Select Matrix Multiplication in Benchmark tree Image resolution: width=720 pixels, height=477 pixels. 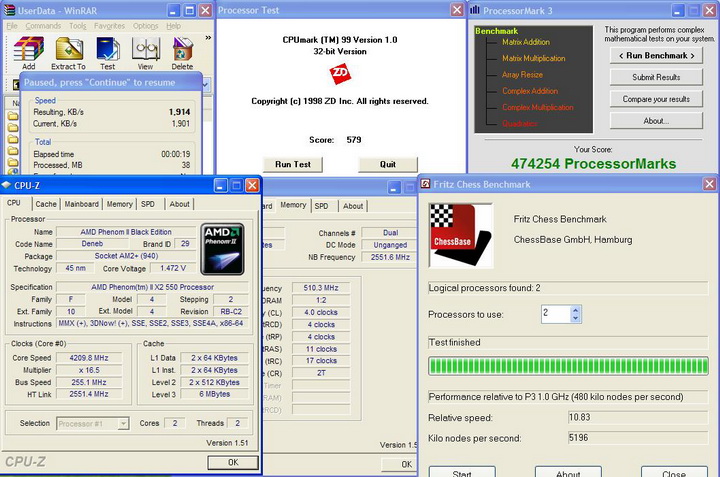(534, 58)
